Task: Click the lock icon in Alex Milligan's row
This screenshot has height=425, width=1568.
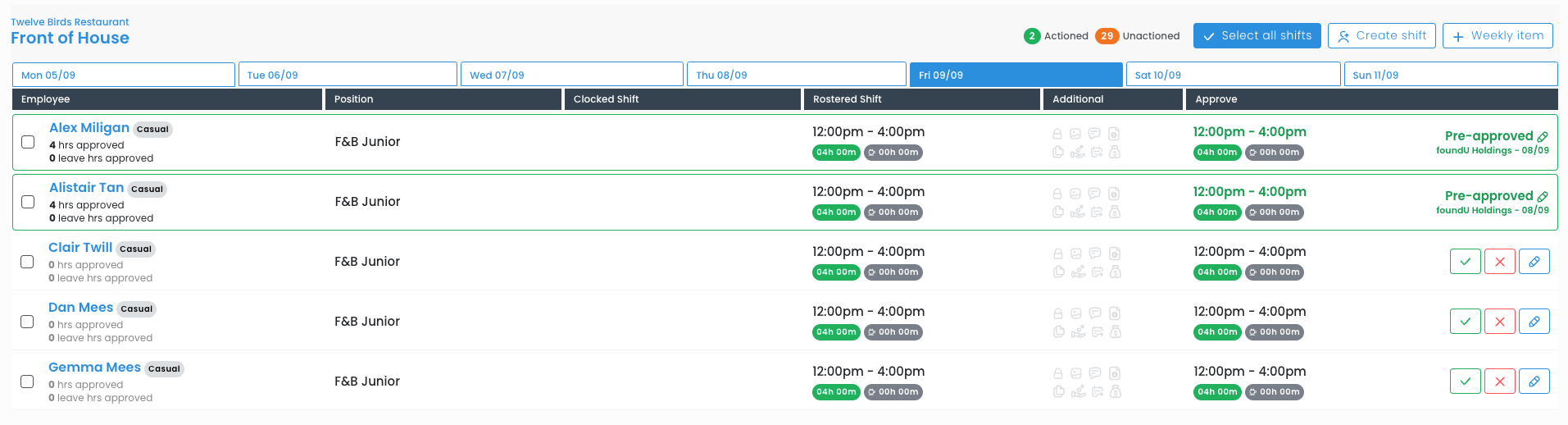Action: (x=1057, y=134)
